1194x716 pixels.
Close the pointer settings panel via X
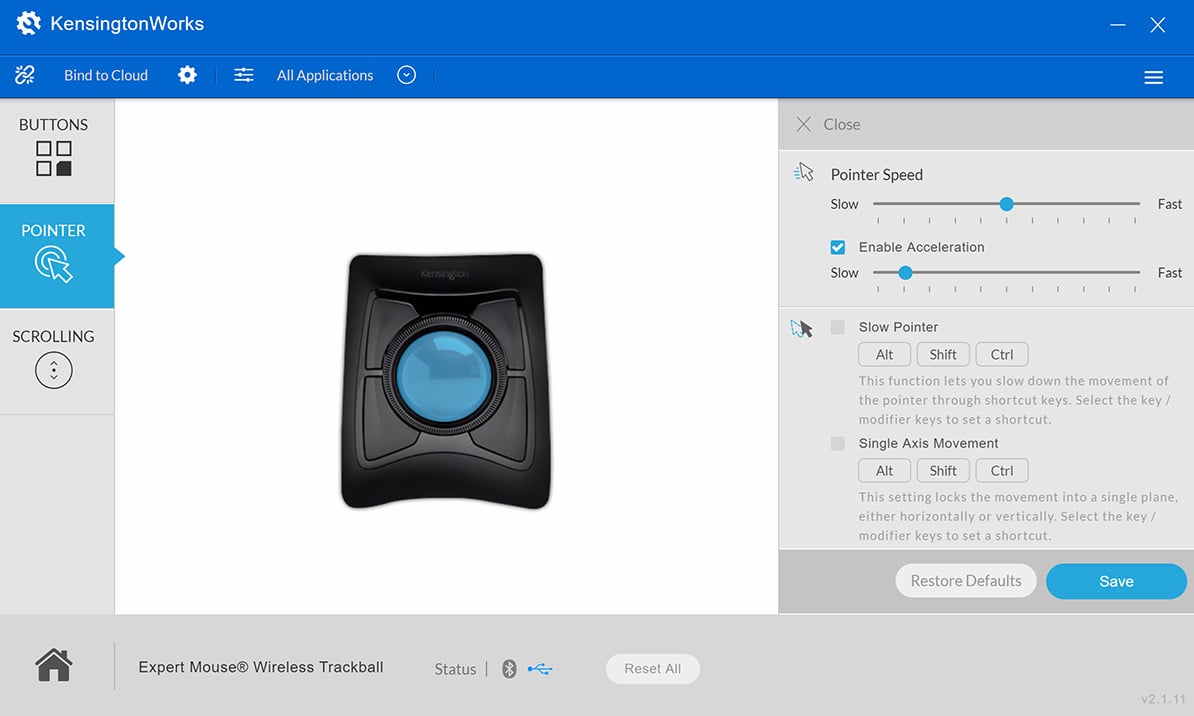(803, 124)
